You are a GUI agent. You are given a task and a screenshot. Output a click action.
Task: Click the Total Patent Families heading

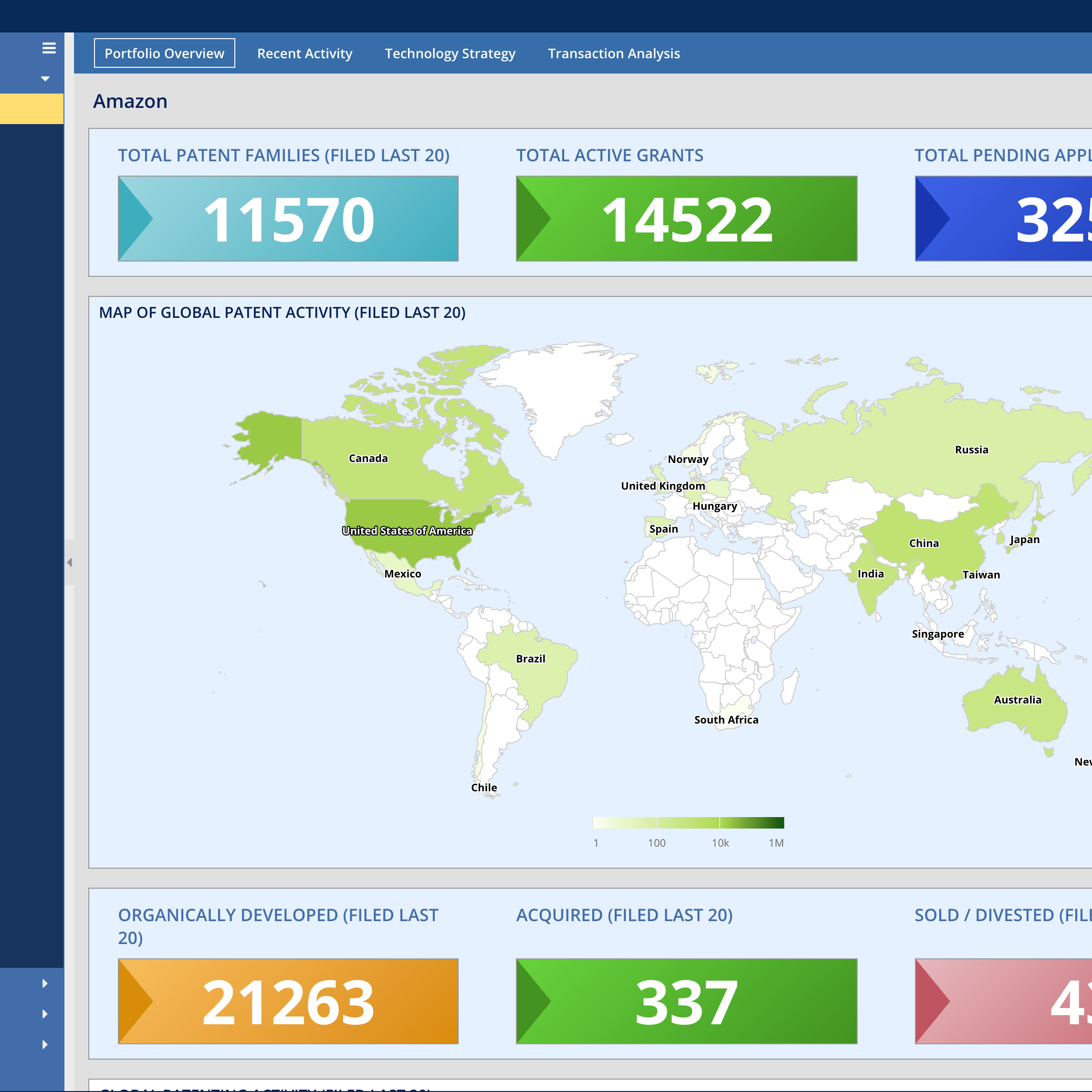[x=284, y=156]
